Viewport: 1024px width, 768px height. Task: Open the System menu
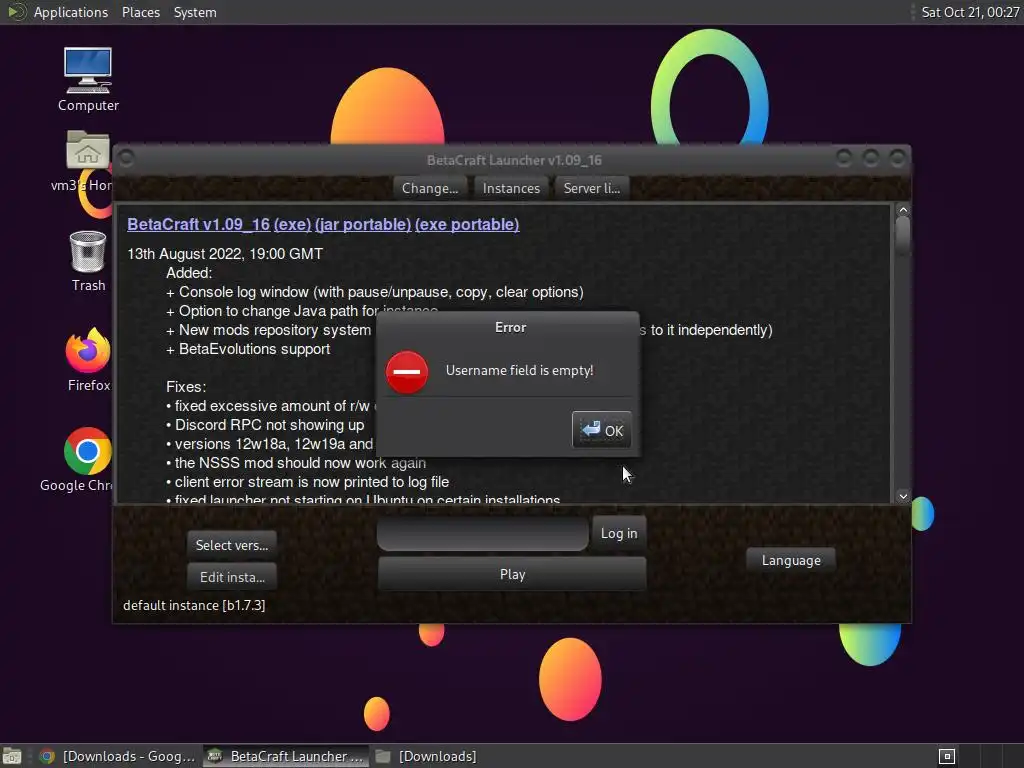[x=195, y=12]
